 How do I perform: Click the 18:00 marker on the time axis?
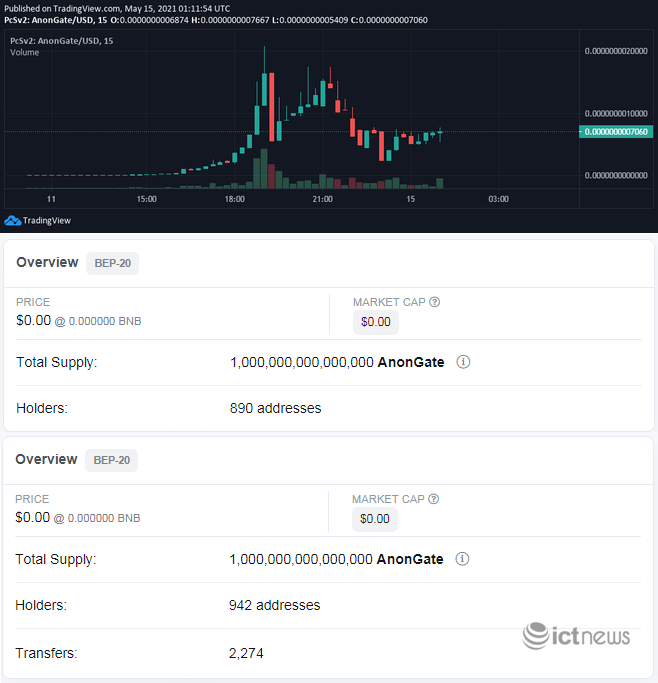tap(235, 199)
